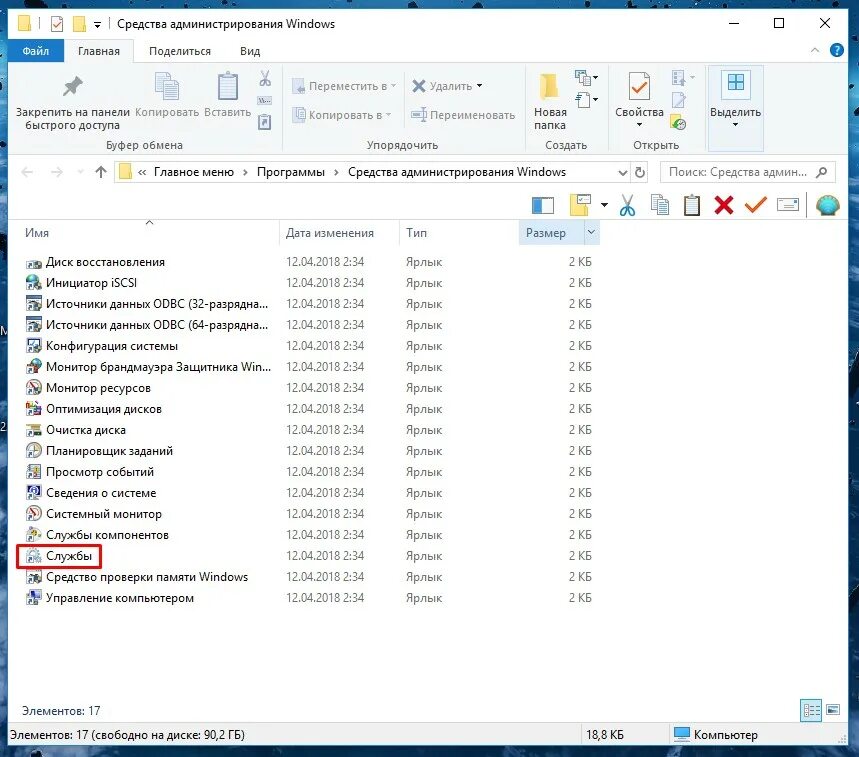Viewport: 859px width, 757px height.
Task: Click the ribbon scissors Cut icon
Action: click(x=265, y=78)
